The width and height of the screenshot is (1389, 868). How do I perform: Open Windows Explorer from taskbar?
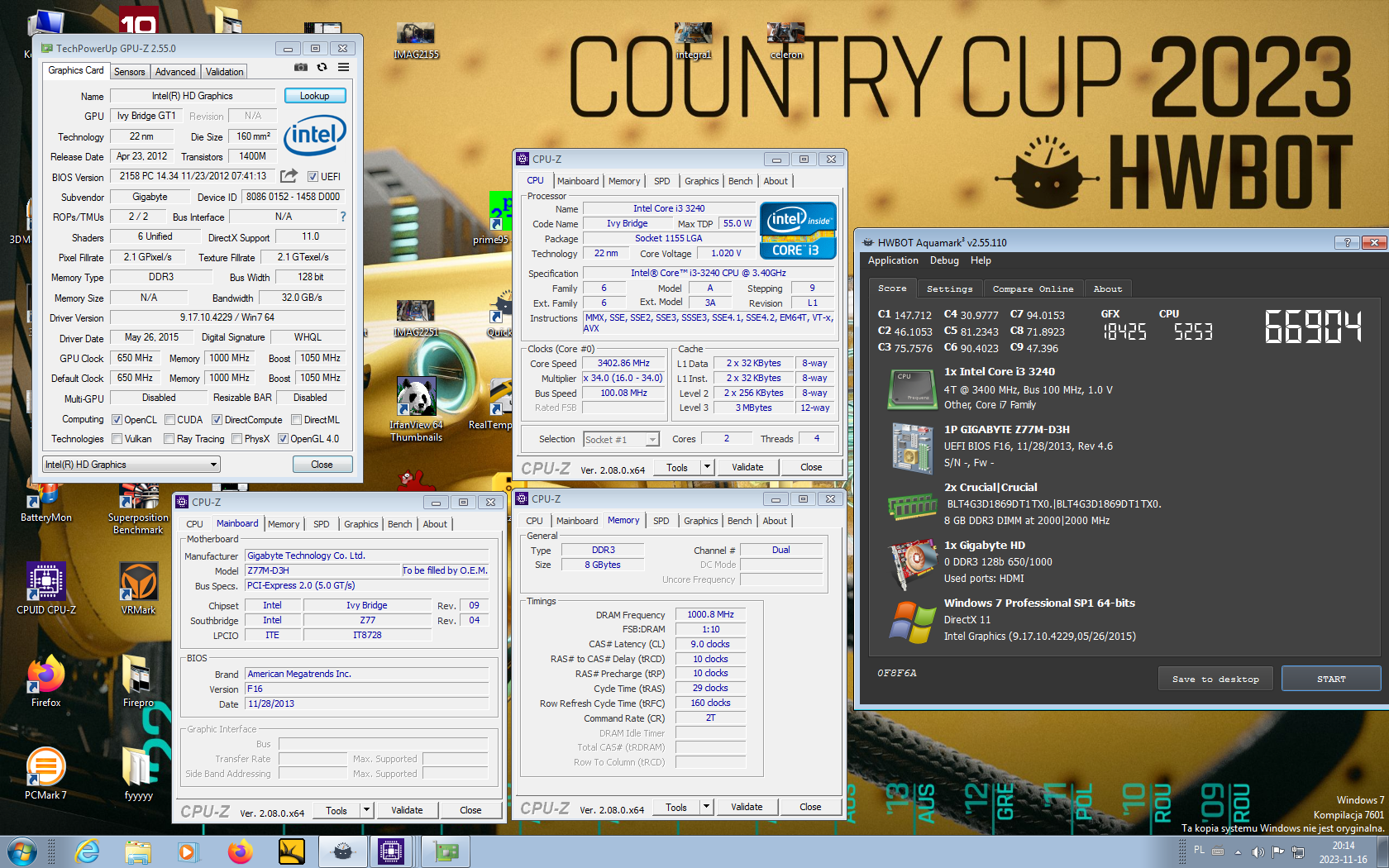coord(138,851)
